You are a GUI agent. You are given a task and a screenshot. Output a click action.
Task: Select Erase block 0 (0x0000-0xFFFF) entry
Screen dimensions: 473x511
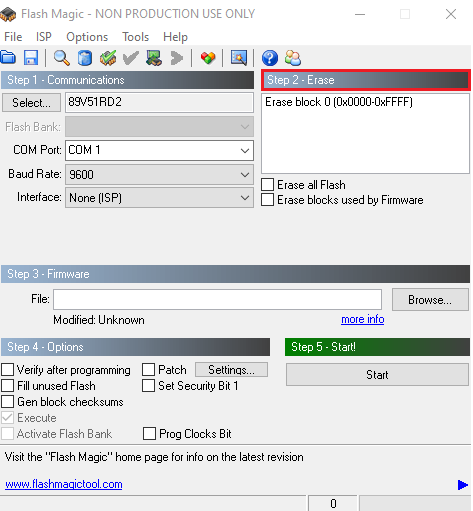339,102
